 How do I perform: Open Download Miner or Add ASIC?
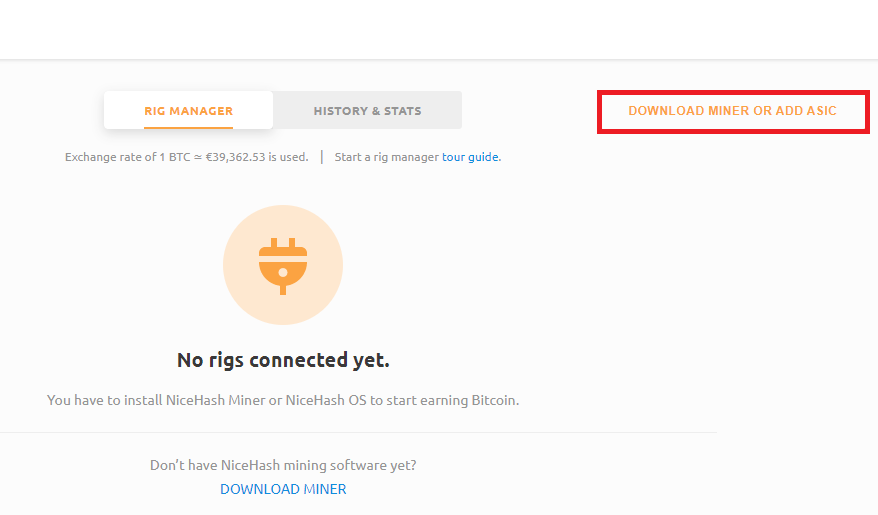coord(732,111)
